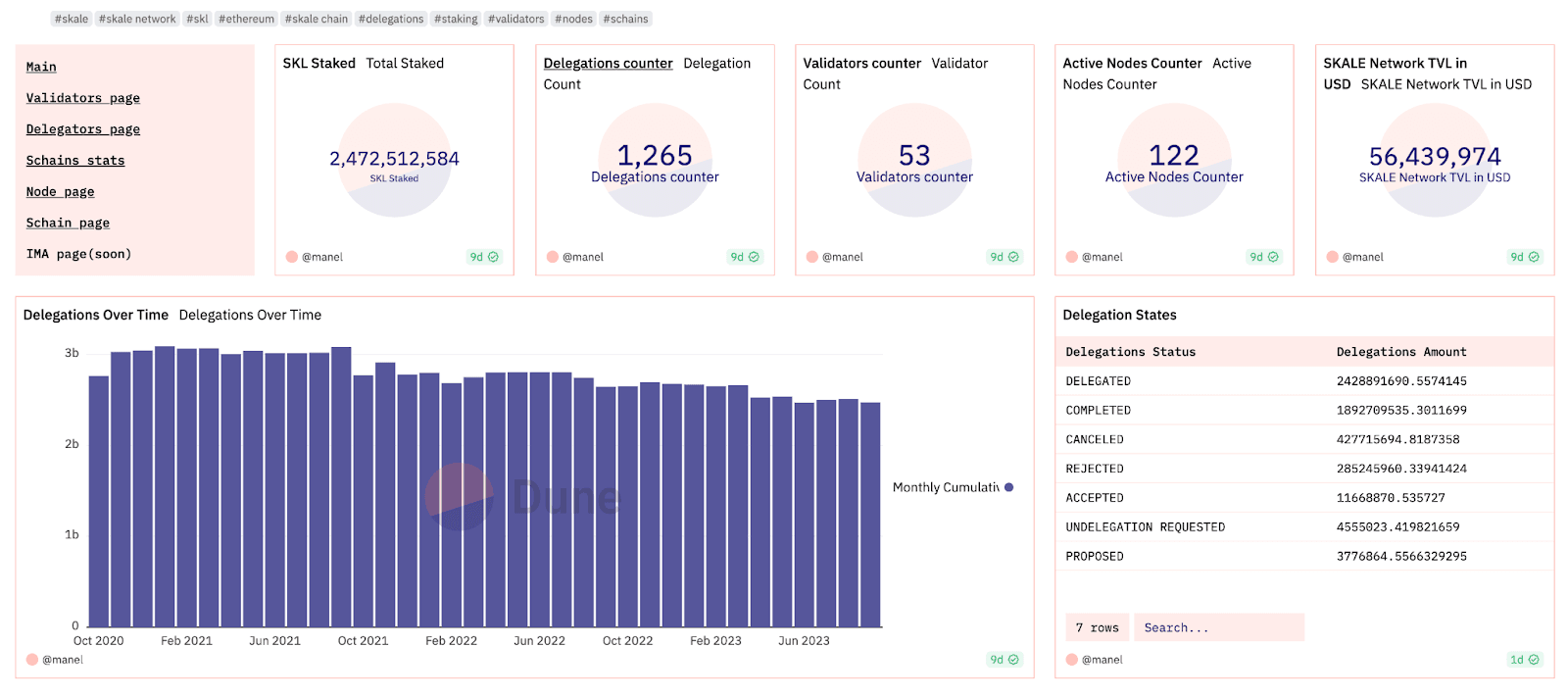Screen dimensions: 1568x697
Task: Select the #staking tag
Action: pyautogui.click(x=456, y=19)
